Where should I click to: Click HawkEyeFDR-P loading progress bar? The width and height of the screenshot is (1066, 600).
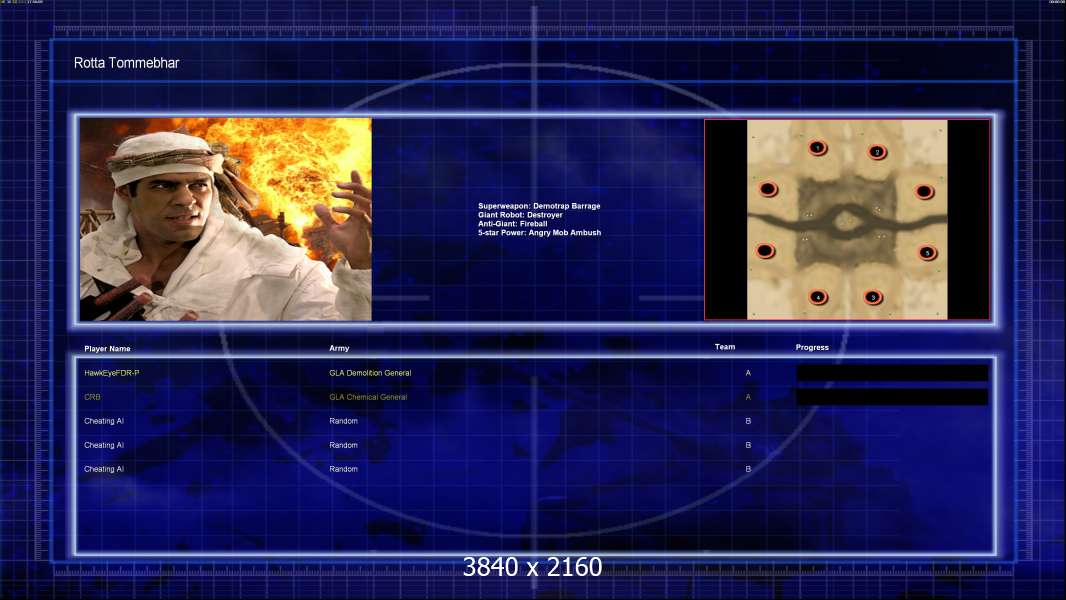tap(892, 372)
